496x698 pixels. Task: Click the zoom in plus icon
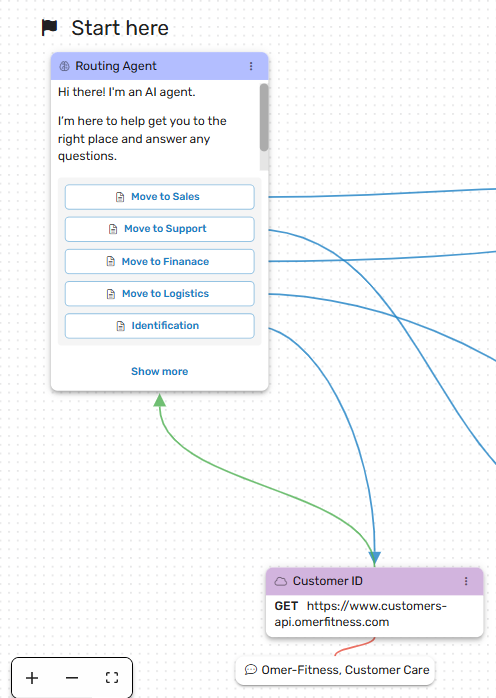coord(32,678)
